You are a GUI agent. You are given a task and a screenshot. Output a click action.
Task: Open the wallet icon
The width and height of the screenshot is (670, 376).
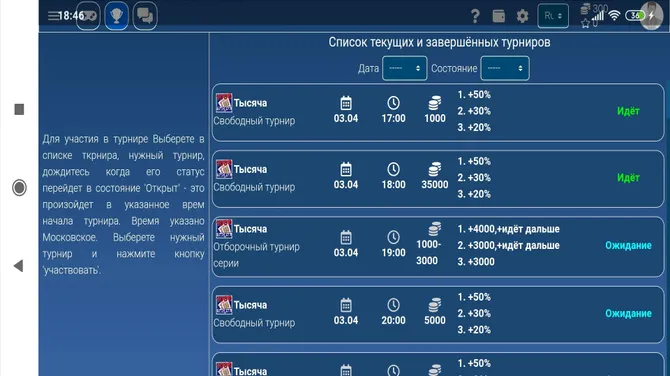[499, 16]
